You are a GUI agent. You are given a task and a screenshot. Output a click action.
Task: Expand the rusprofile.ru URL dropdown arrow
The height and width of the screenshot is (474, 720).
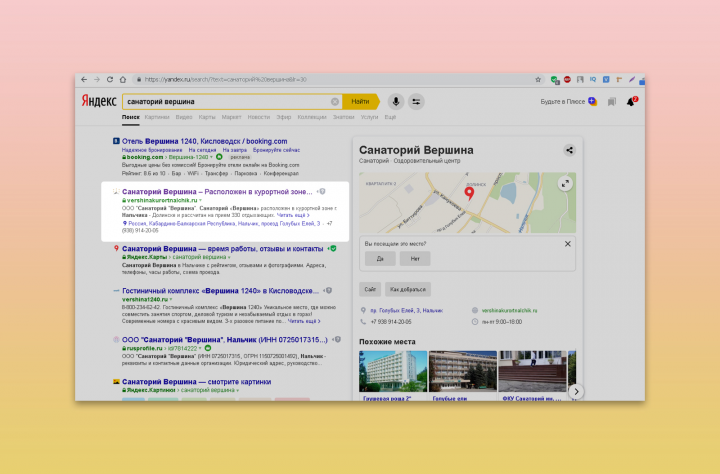[200, 348]
